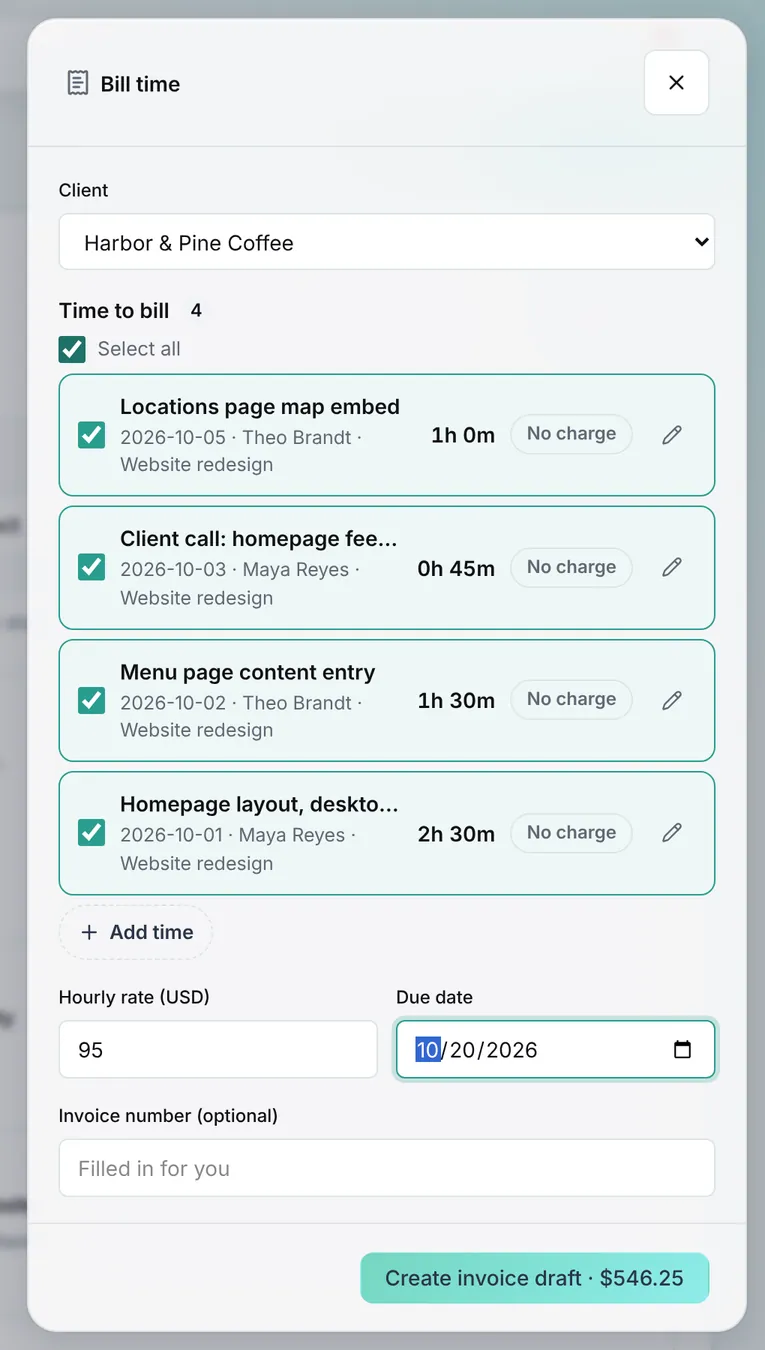Click the 0h 45m duration value
Image resolution: width=765 pixels, height=1350 pixels.
[456, 569]
